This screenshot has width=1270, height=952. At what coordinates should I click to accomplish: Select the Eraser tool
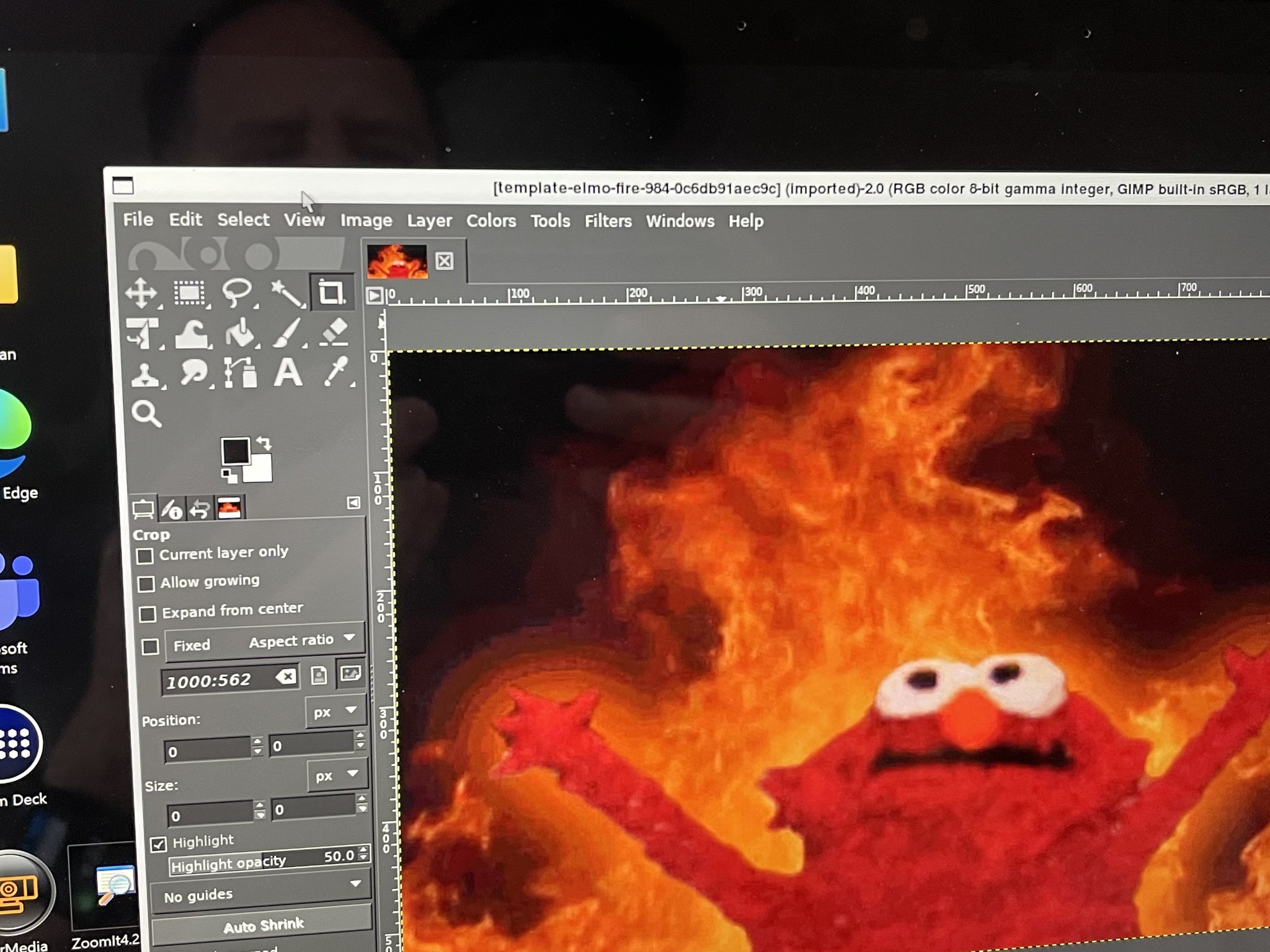tap(334, 332)
